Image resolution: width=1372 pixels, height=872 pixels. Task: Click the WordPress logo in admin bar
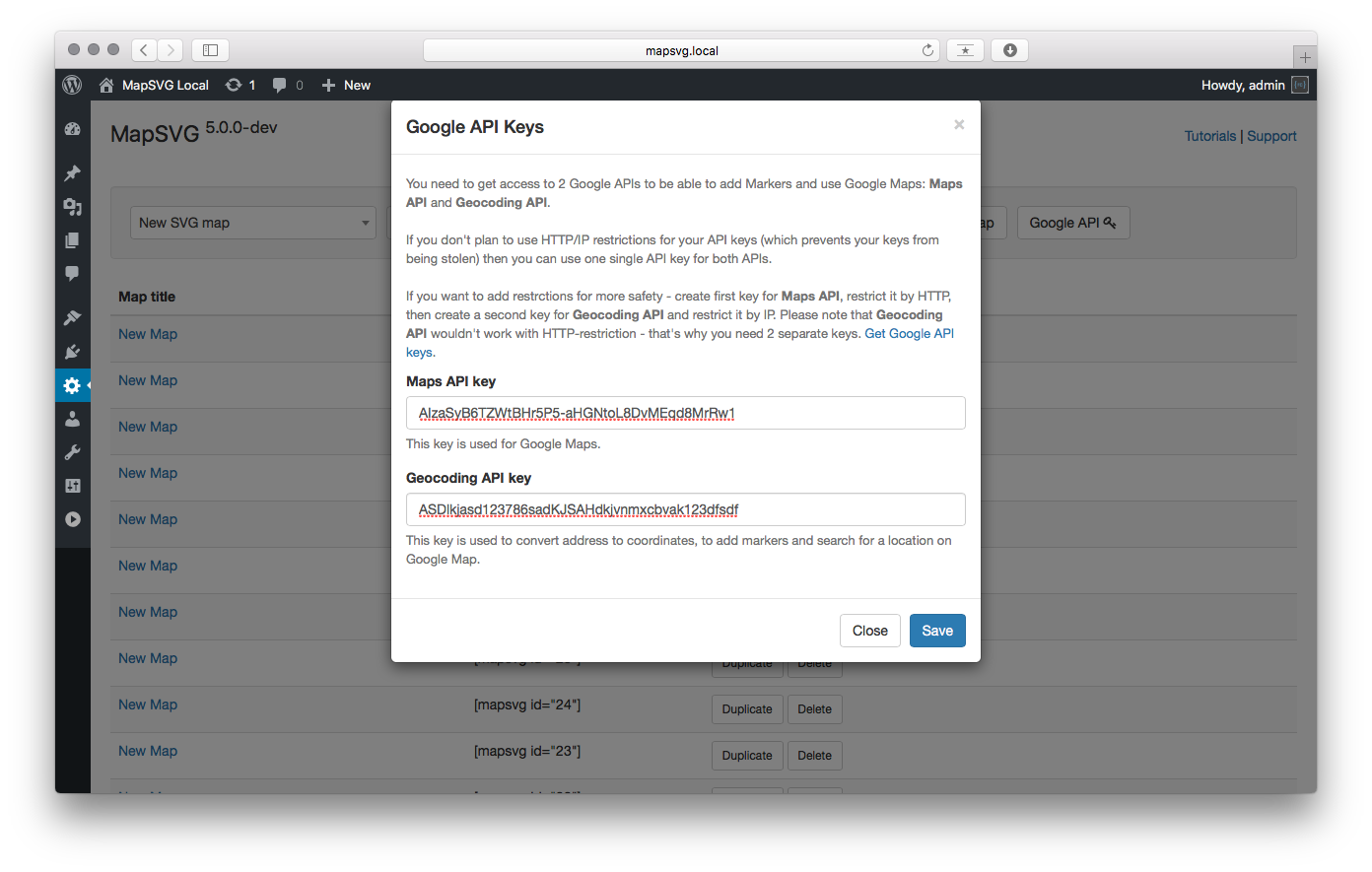click(x=72, y=85)
